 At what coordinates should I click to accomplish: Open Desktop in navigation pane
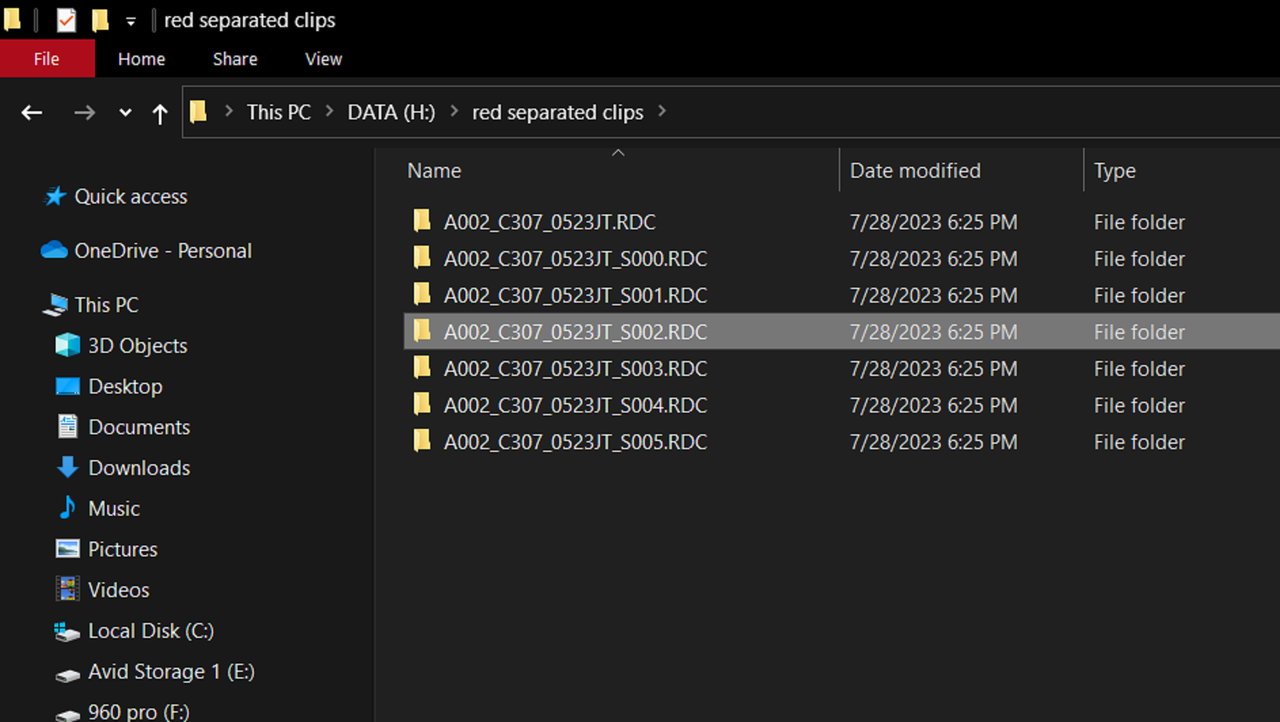click(125, 387)
